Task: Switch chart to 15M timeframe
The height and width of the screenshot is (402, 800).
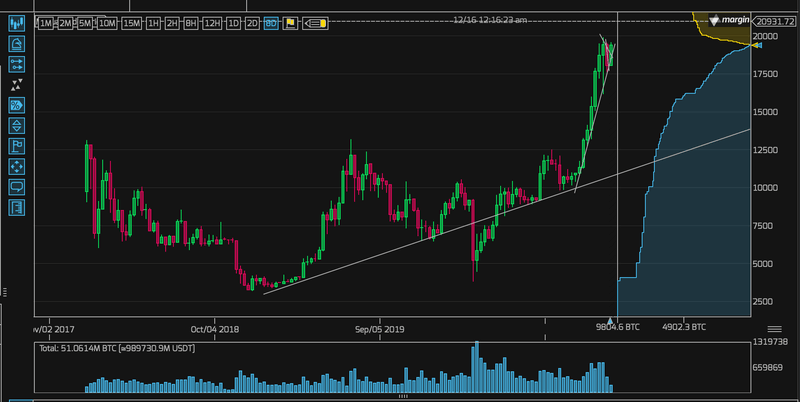Action: [131, 23]
